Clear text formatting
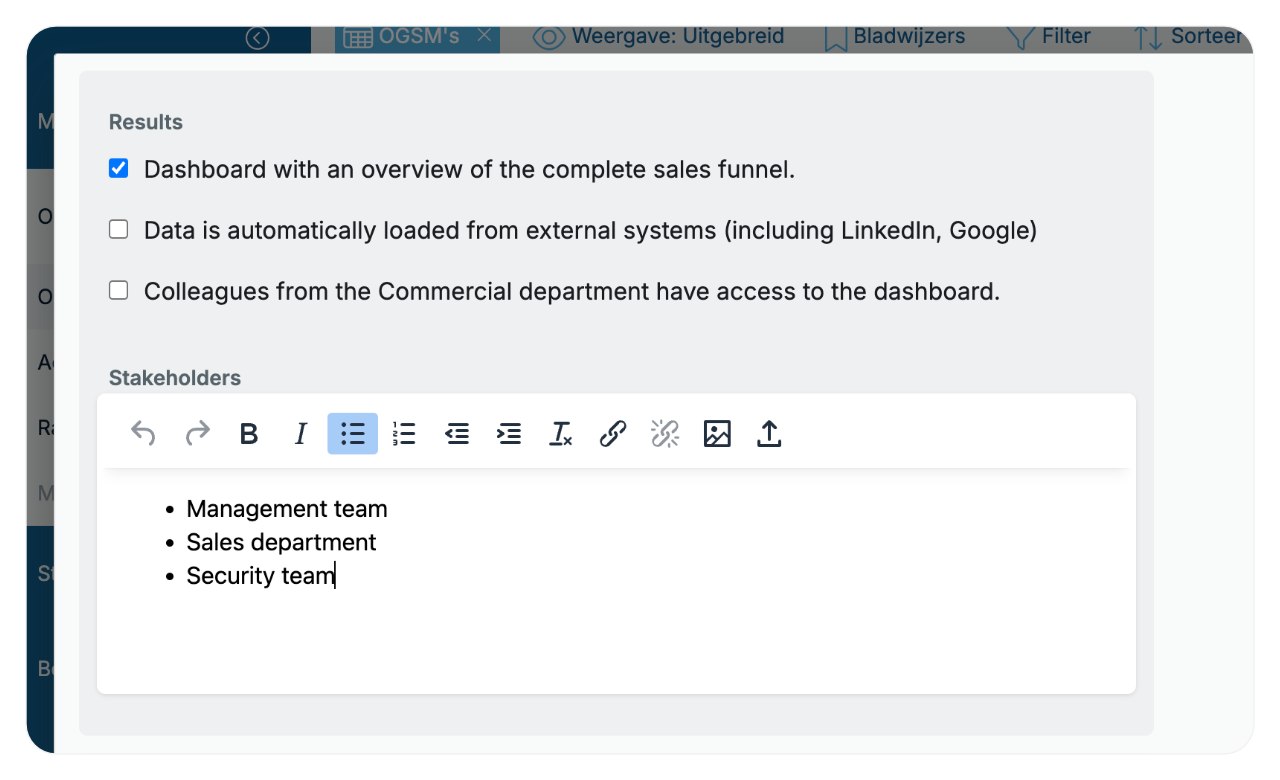This screenshot has width=1280, height=780. [x=561, y=434]
